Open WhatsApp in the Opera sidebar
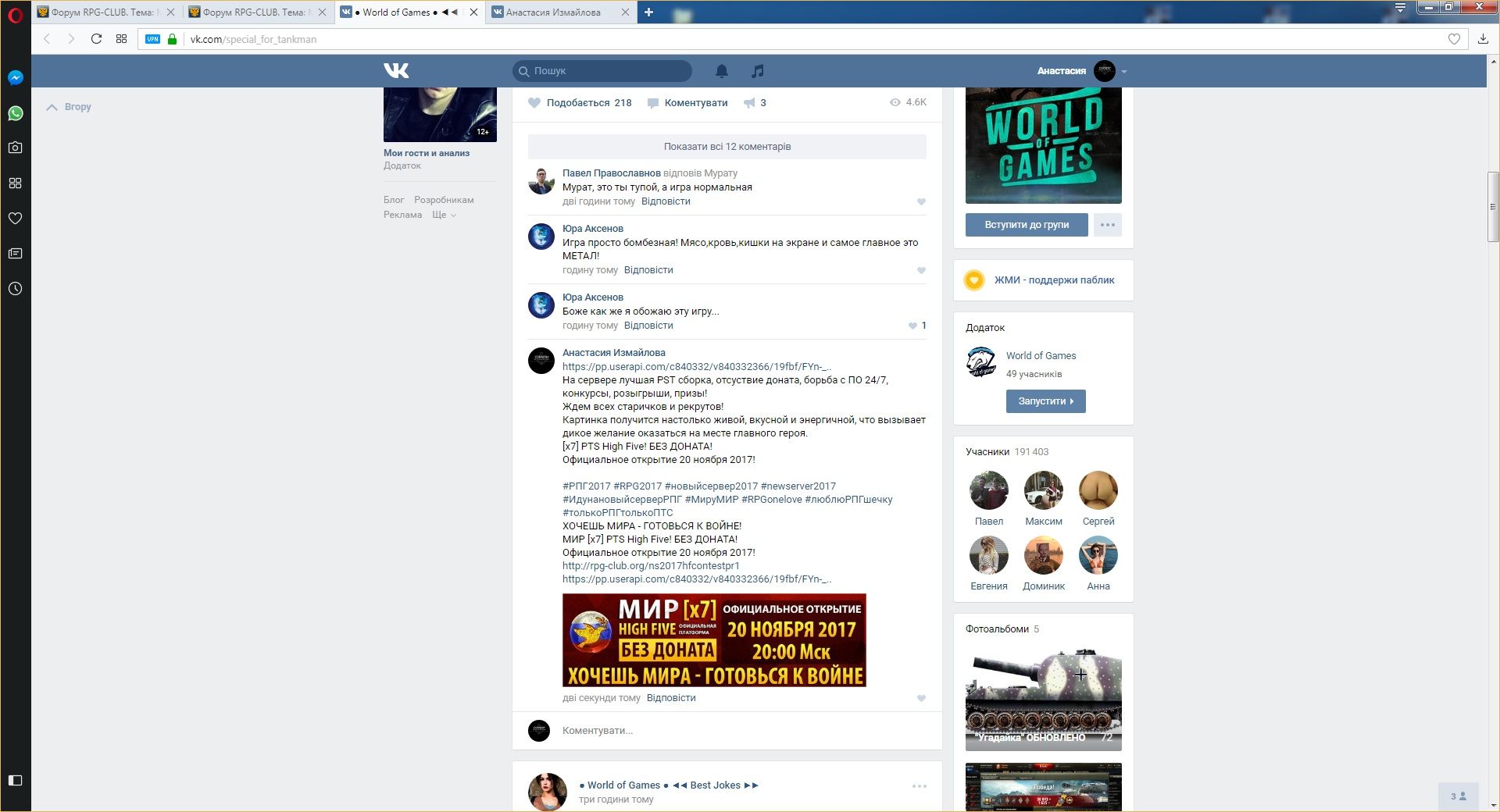Image resolution: width=1500 pixels, height=812 pixels. click(x=16, y=113)
